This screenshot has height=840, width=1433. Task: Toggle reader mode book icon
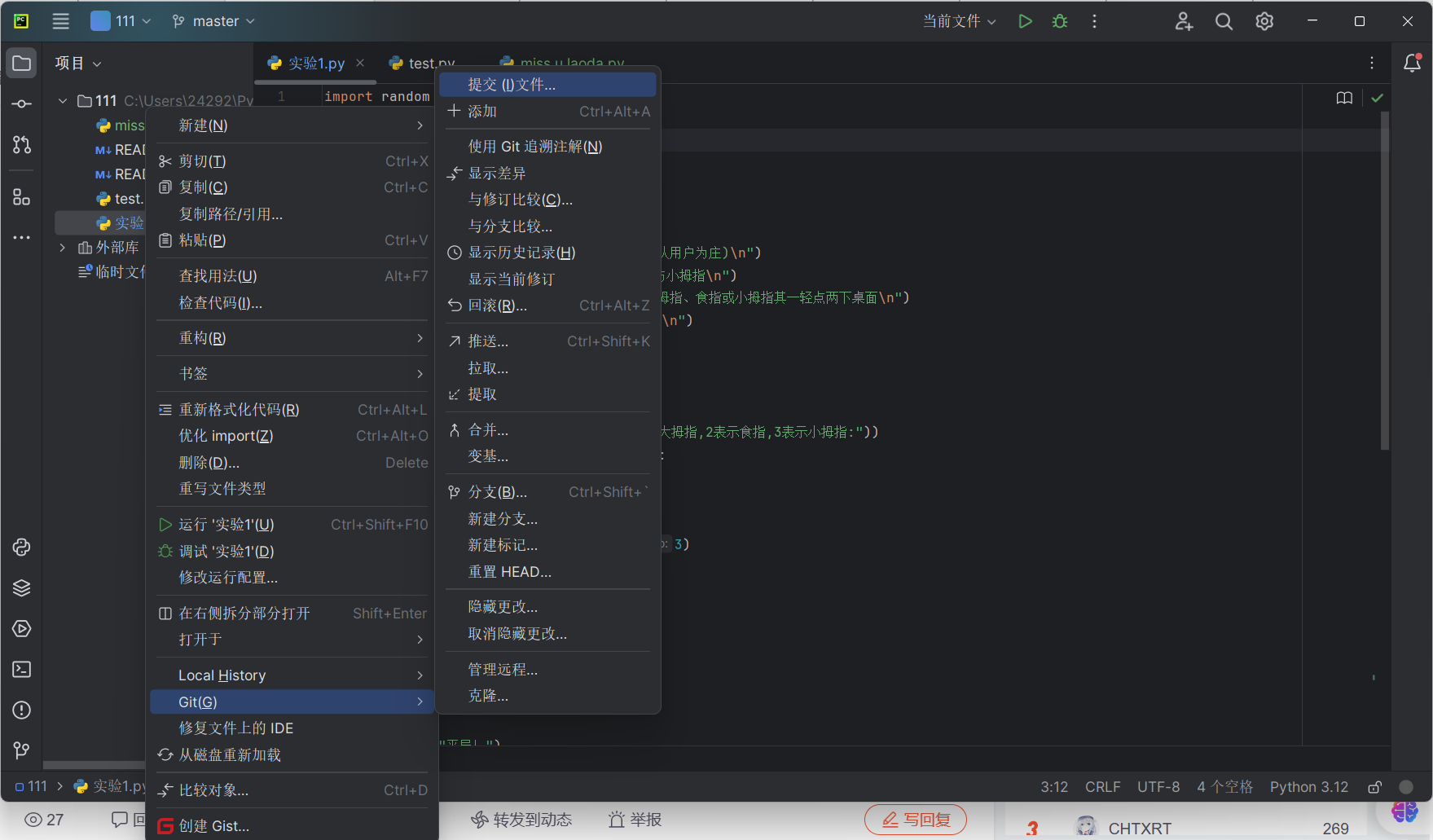(1344, 98)
